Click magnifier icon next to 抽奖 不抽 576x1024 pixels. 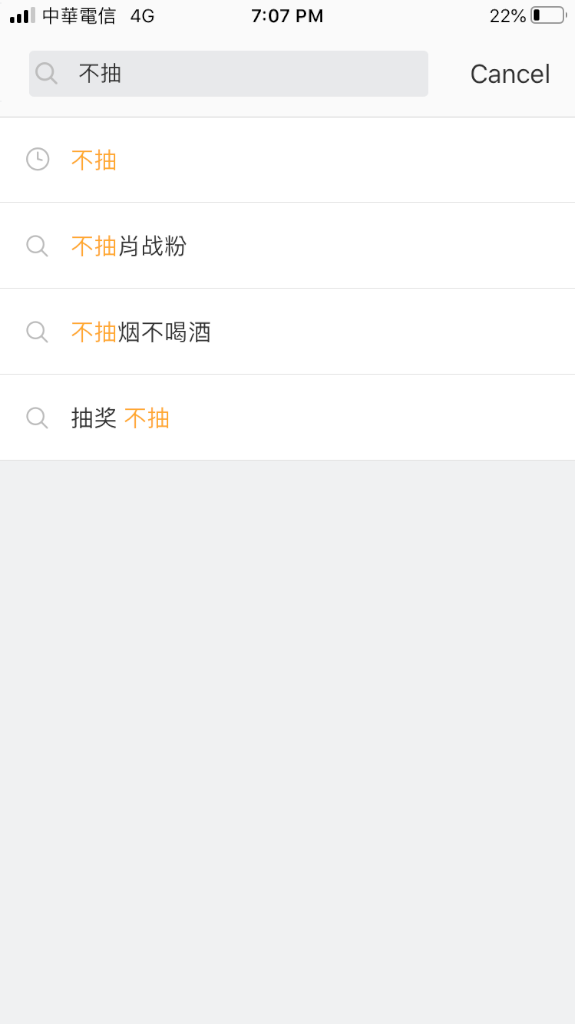(37, 417)
